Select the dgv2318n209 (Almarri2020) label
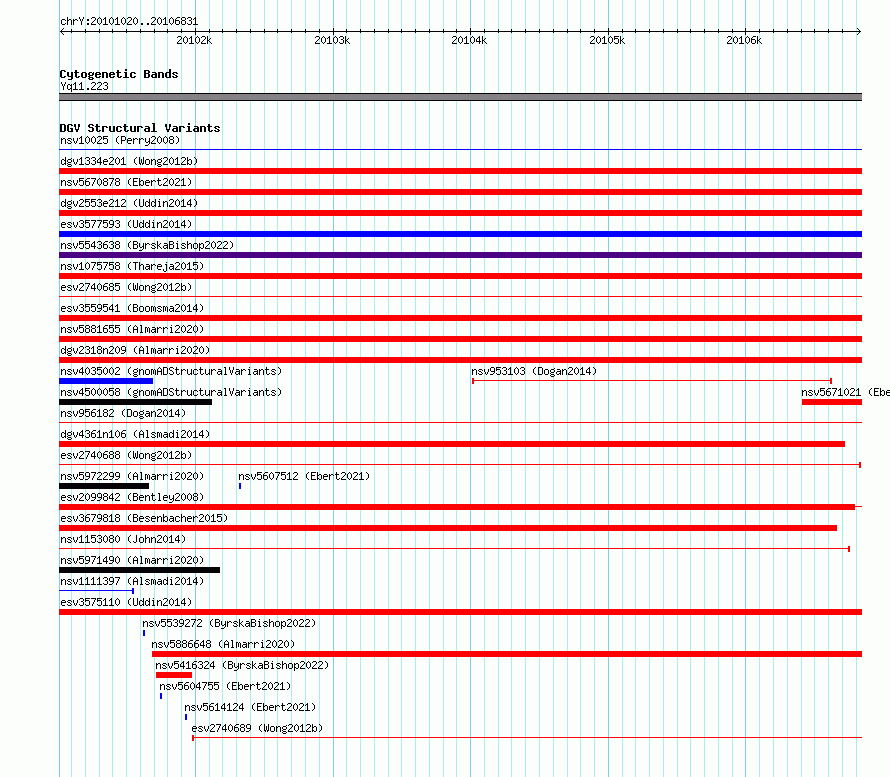 coord(135,350)
